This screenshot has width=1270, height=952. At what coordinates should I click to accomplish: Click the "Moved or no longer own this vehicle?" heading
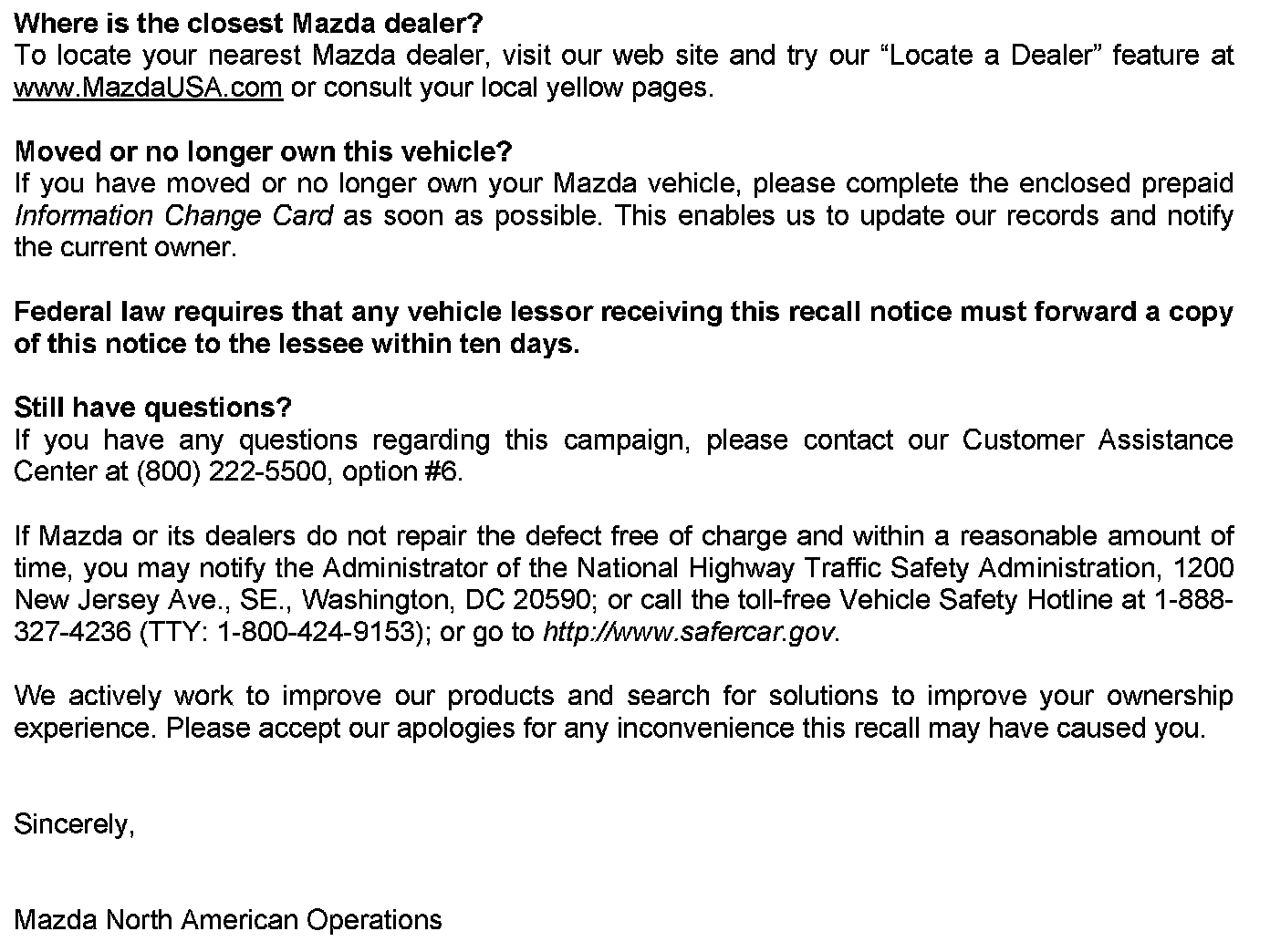264,151
